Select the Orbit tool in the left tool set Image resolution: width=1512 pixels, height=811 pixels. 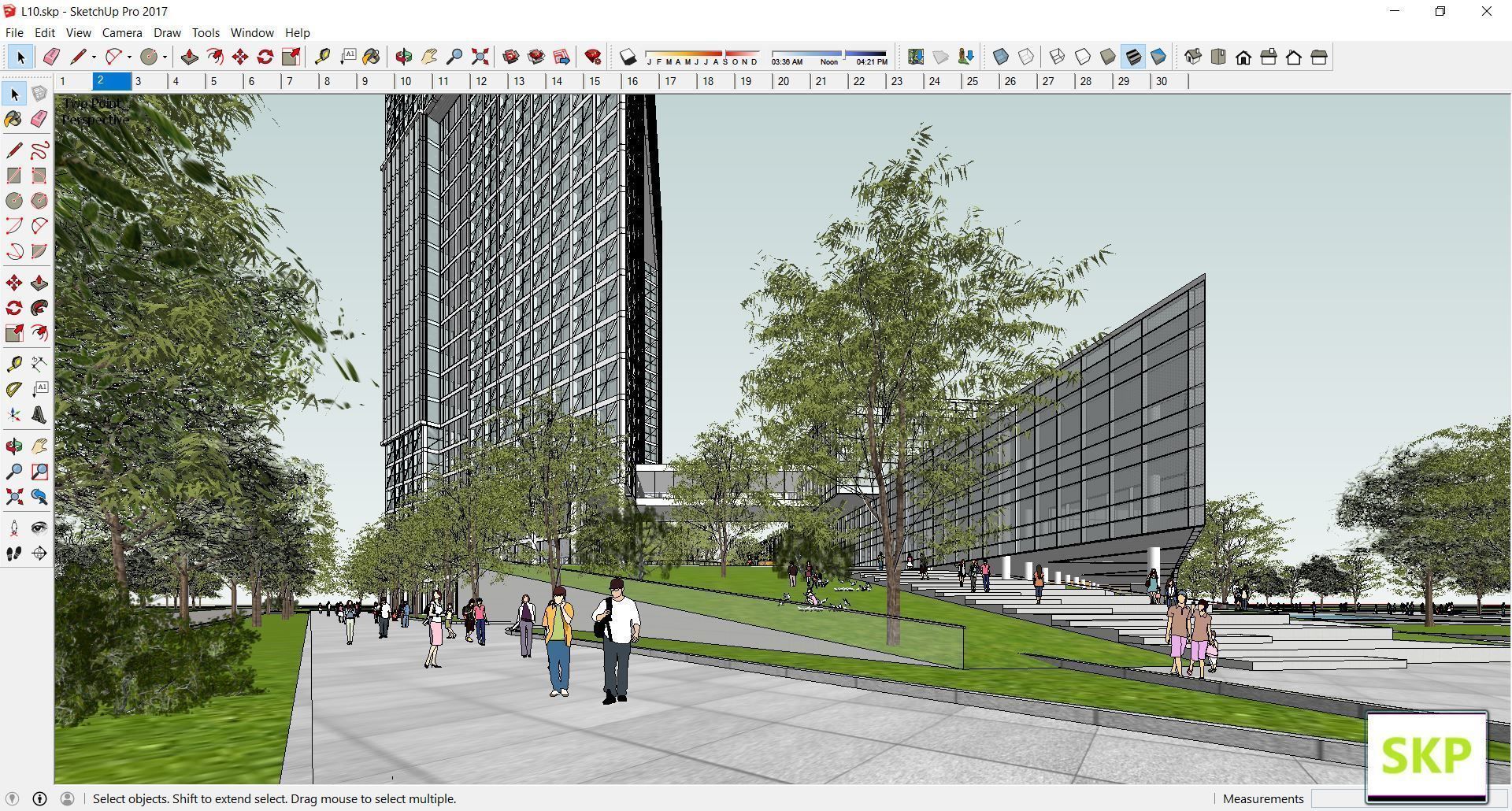pyautogui.click(x=14, y=446)
